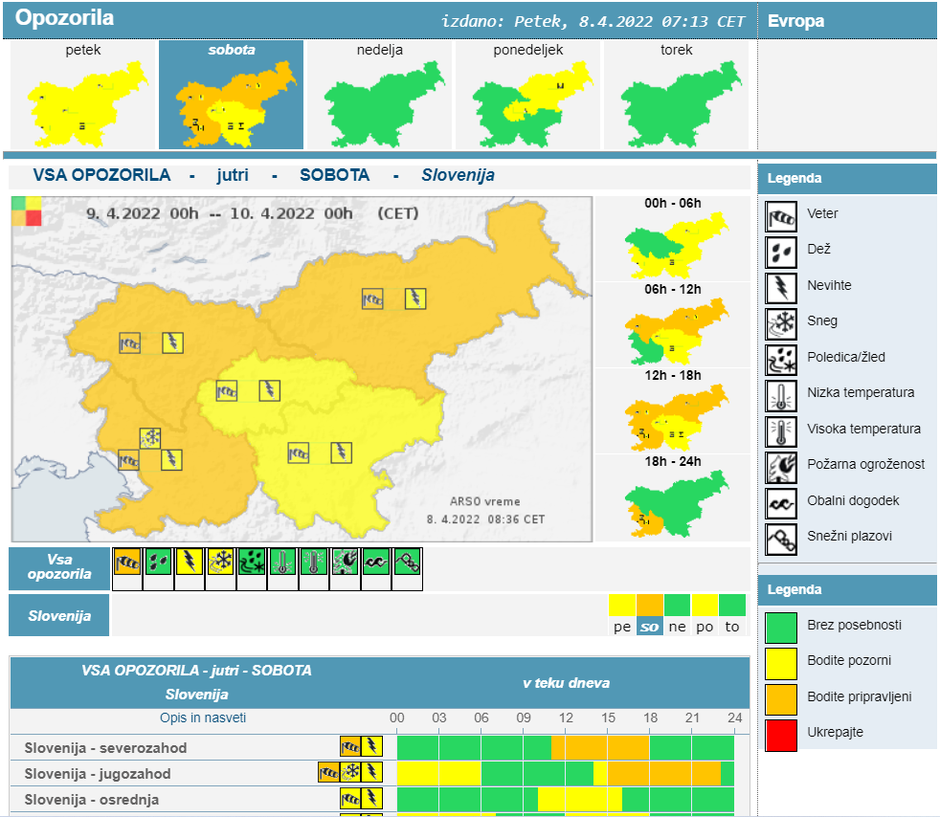Select the rain warning icon in the filter row below the map
Viewport: 940px width, 817px height.
158,563
